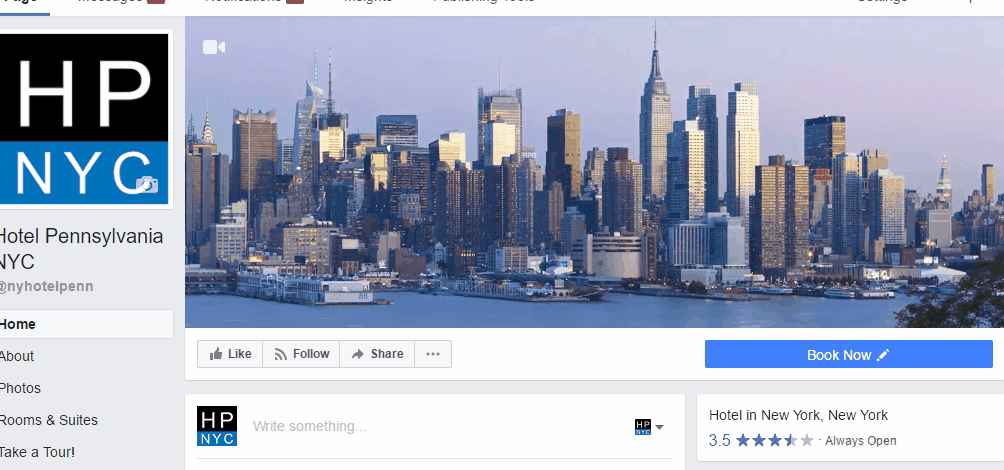Open the three-dots more options menu

pyautogui.click(x=433, y=354)
